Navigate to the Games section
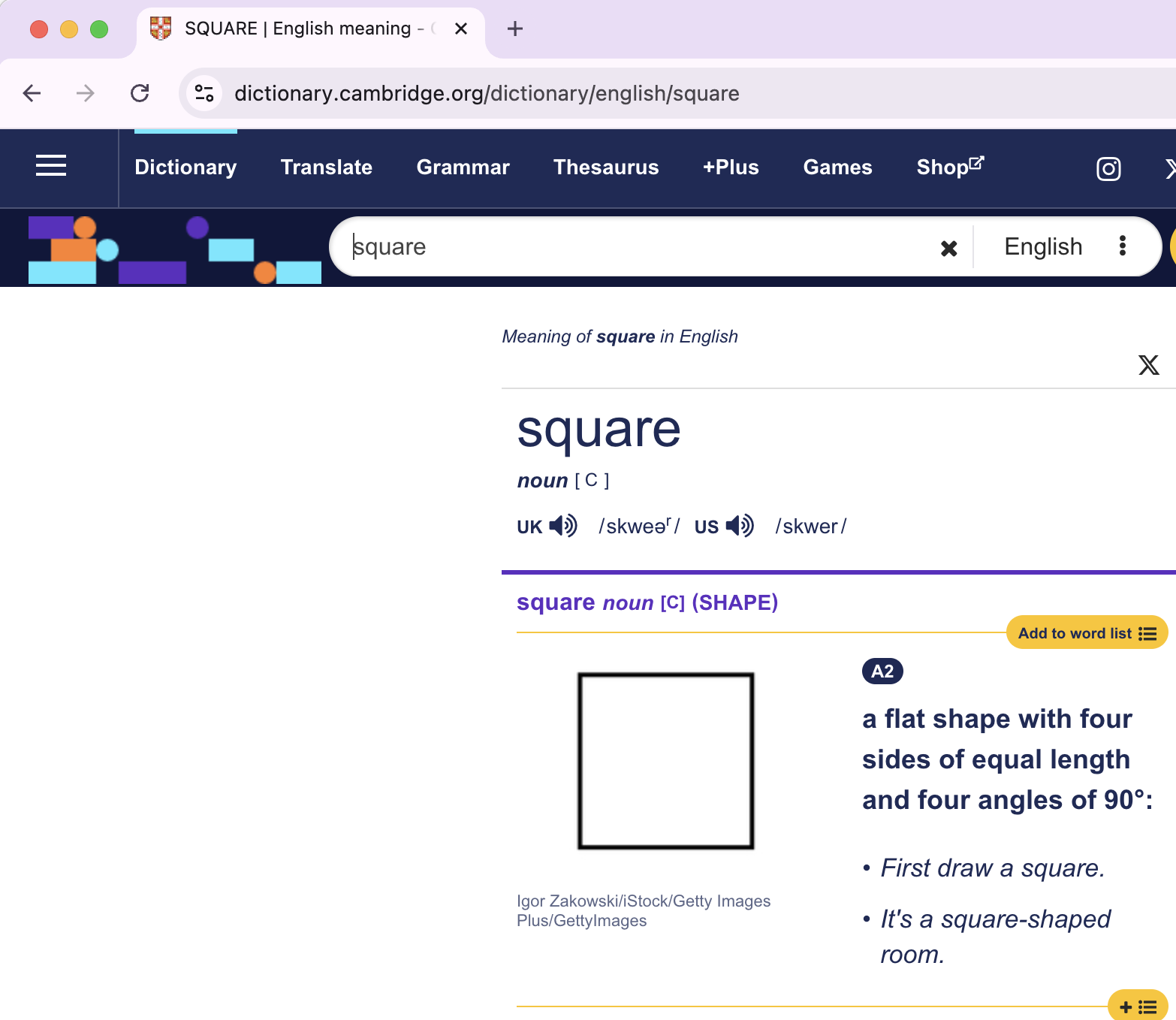 click(x=837, y=167)
